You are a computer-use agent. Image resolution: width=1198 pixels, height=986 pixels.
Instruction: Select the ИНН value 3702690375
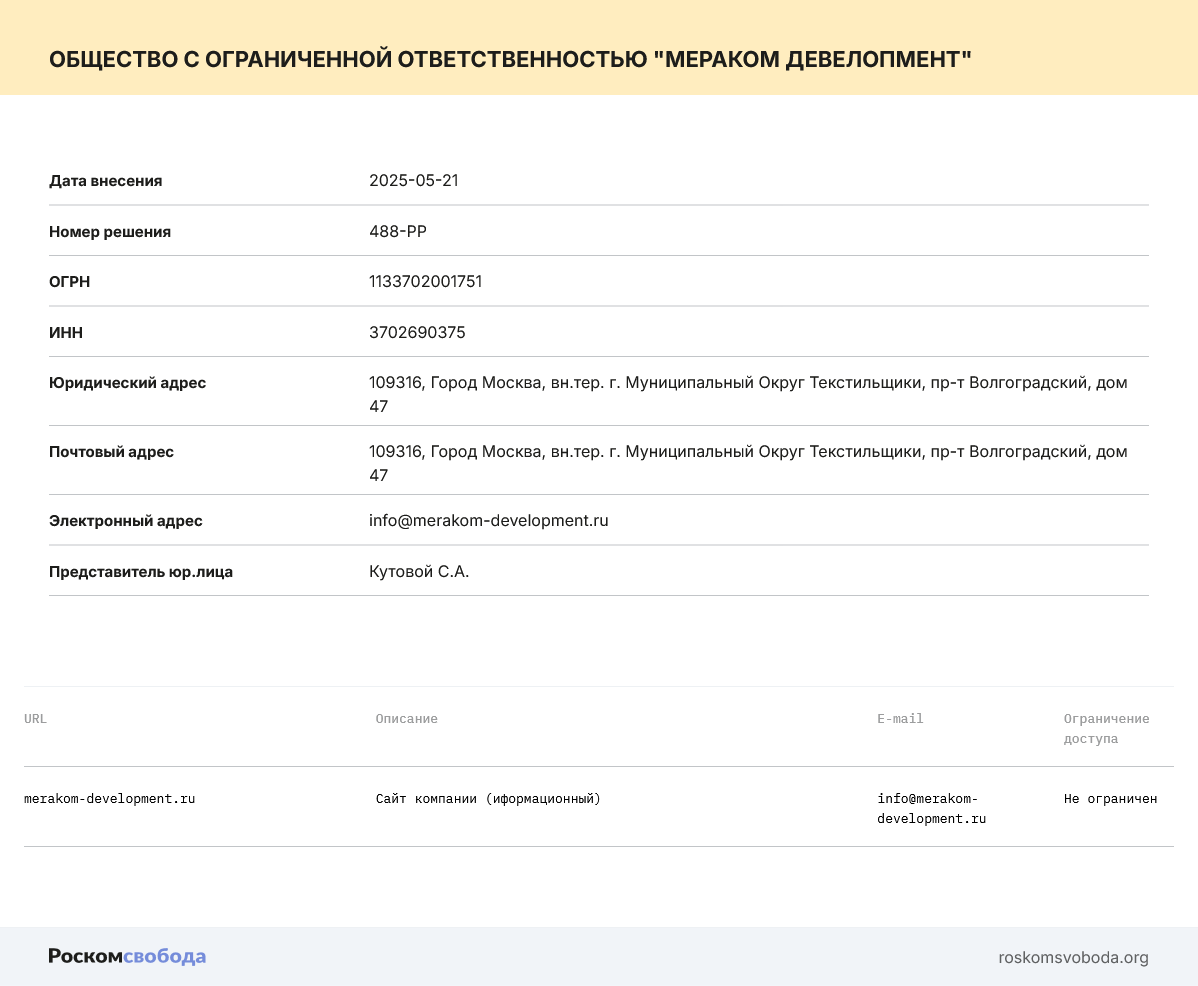[x=417, y=332]
